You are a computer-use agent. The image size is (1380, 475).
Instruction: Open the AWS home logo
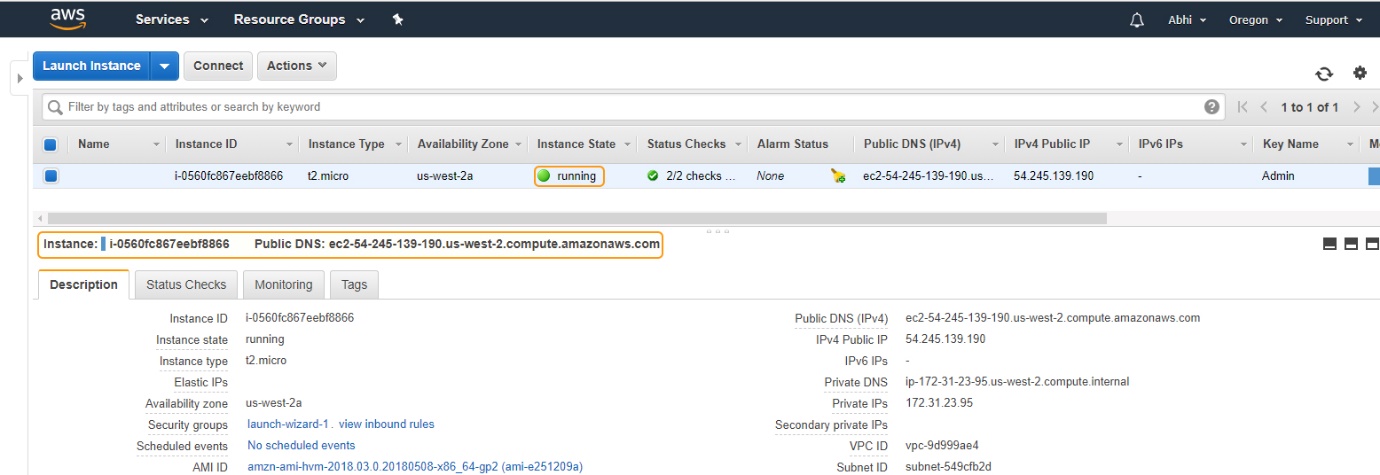pos(68,19)
